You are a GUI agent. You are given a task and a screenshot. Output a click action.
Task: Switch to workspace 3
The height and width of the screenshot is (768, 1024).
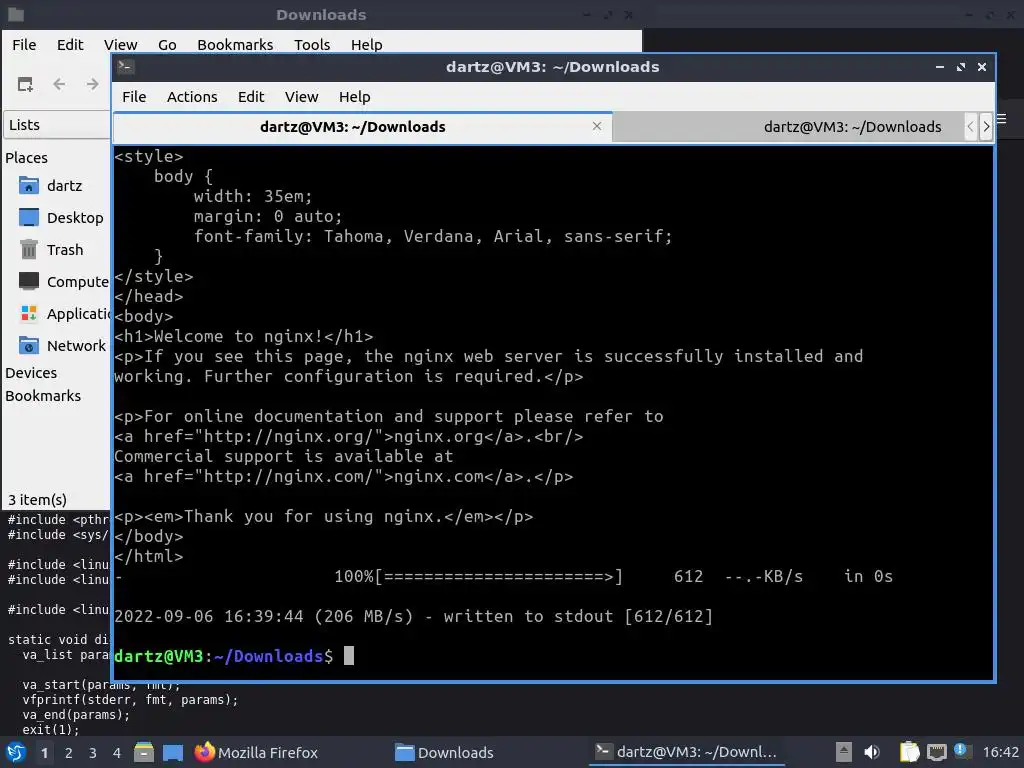tap(93, 753)
